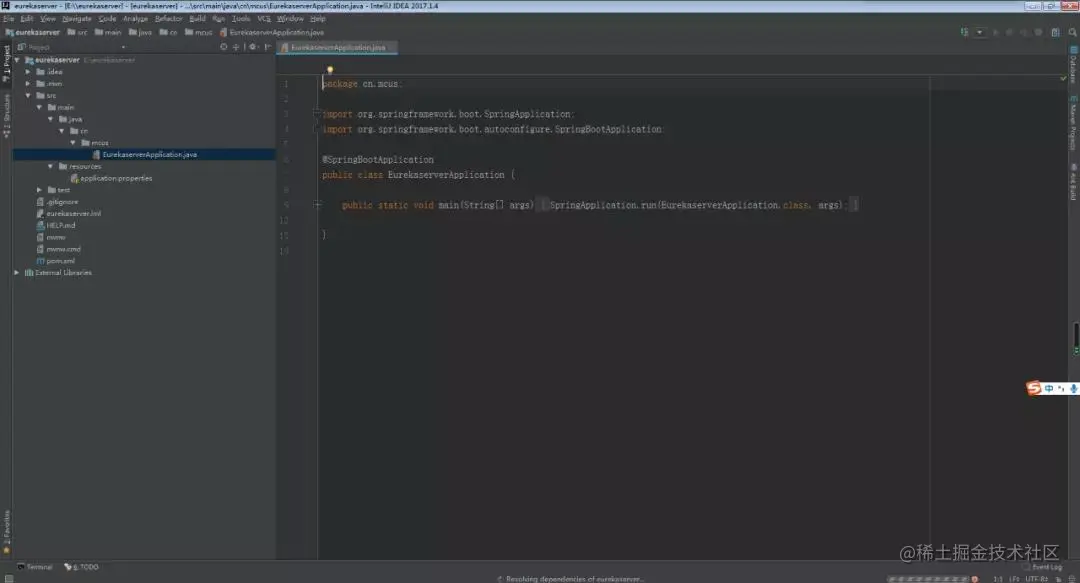Image resolution: width=1080 pixels, height=583 pixels.
Task: Select the HELP.md file
Action: click(56, 225)
